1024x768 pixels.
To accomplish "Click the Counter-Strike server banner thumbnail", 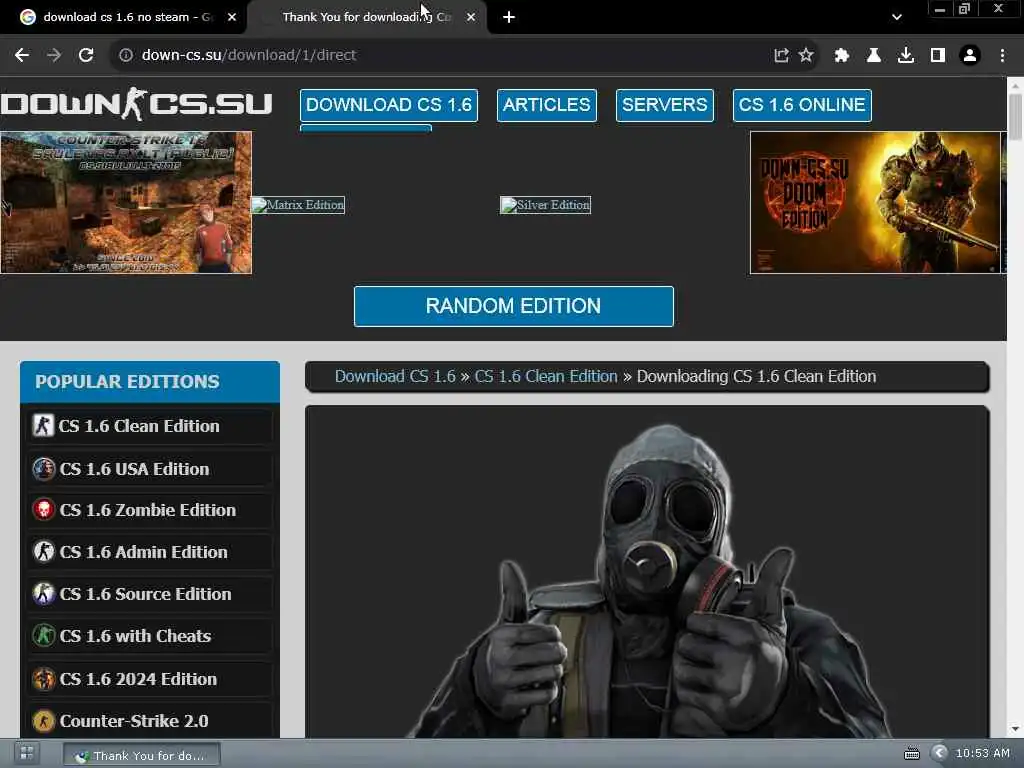I will 126,202.
